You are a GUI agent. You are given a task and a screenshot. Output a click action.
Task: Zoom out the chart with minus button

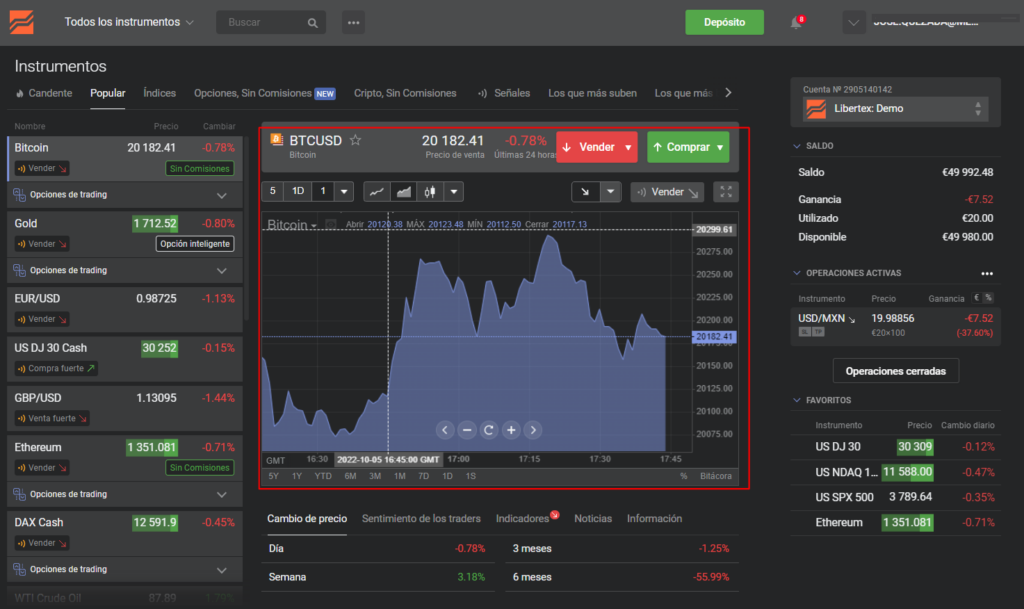tap(467, 429)
